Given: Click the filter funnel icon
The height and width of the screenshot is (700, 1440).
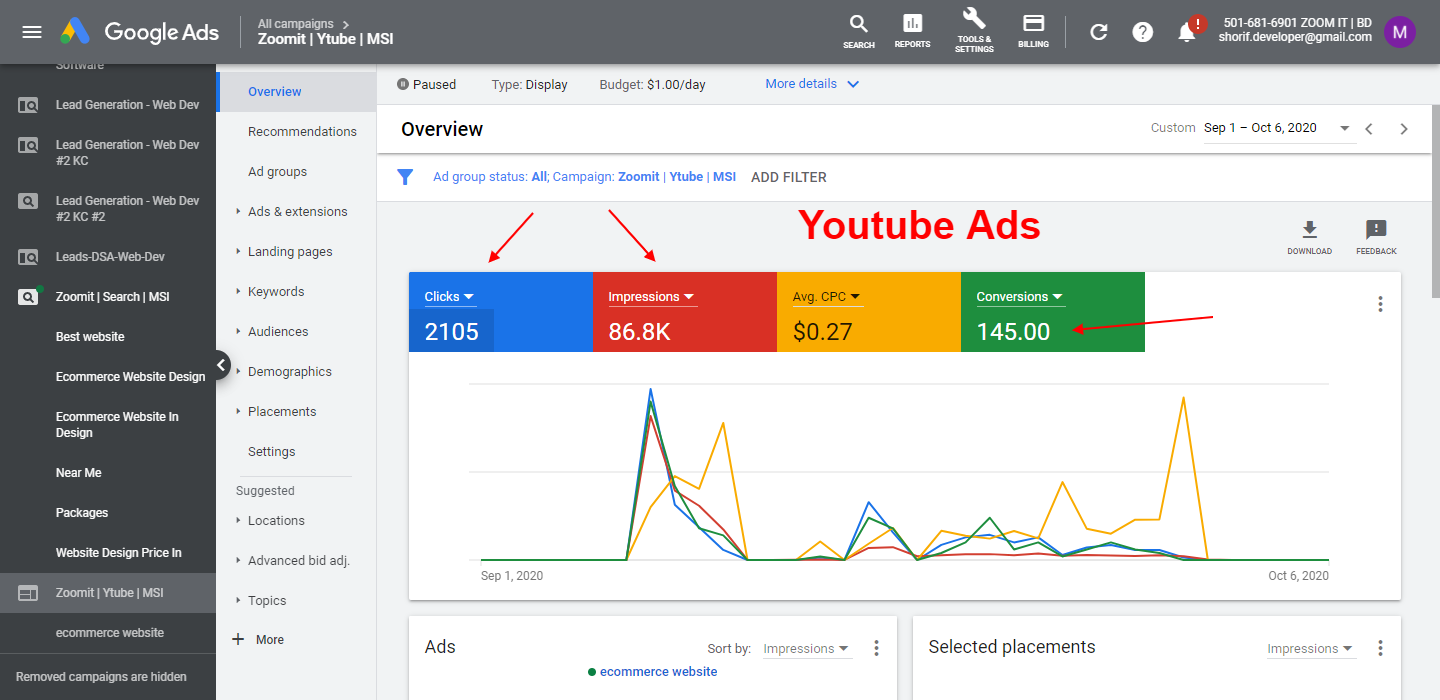Looking at the screenshot, I should coord(405,177).
